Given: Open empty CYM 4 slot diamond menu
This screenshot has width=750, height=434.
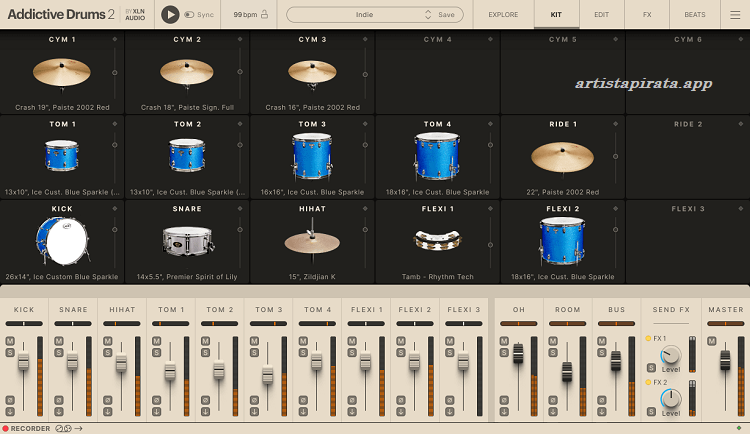Looking at the screenshot, I should click(490, 39).
